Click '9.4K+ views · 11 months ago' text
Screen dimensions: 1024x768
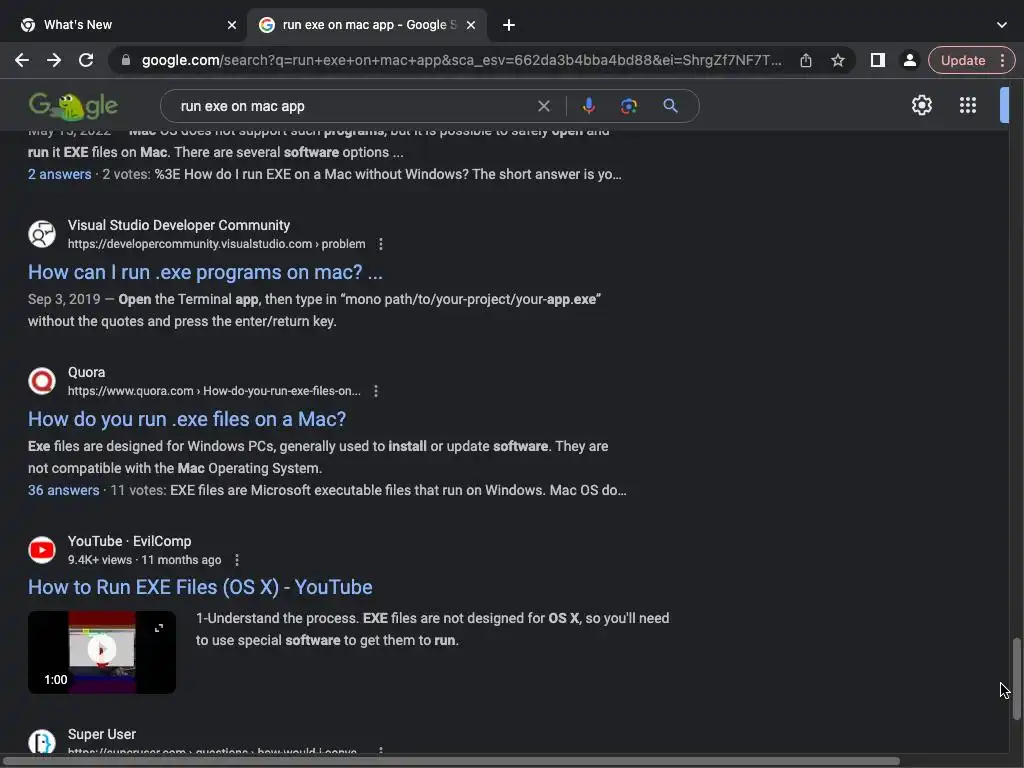[144, 560]
